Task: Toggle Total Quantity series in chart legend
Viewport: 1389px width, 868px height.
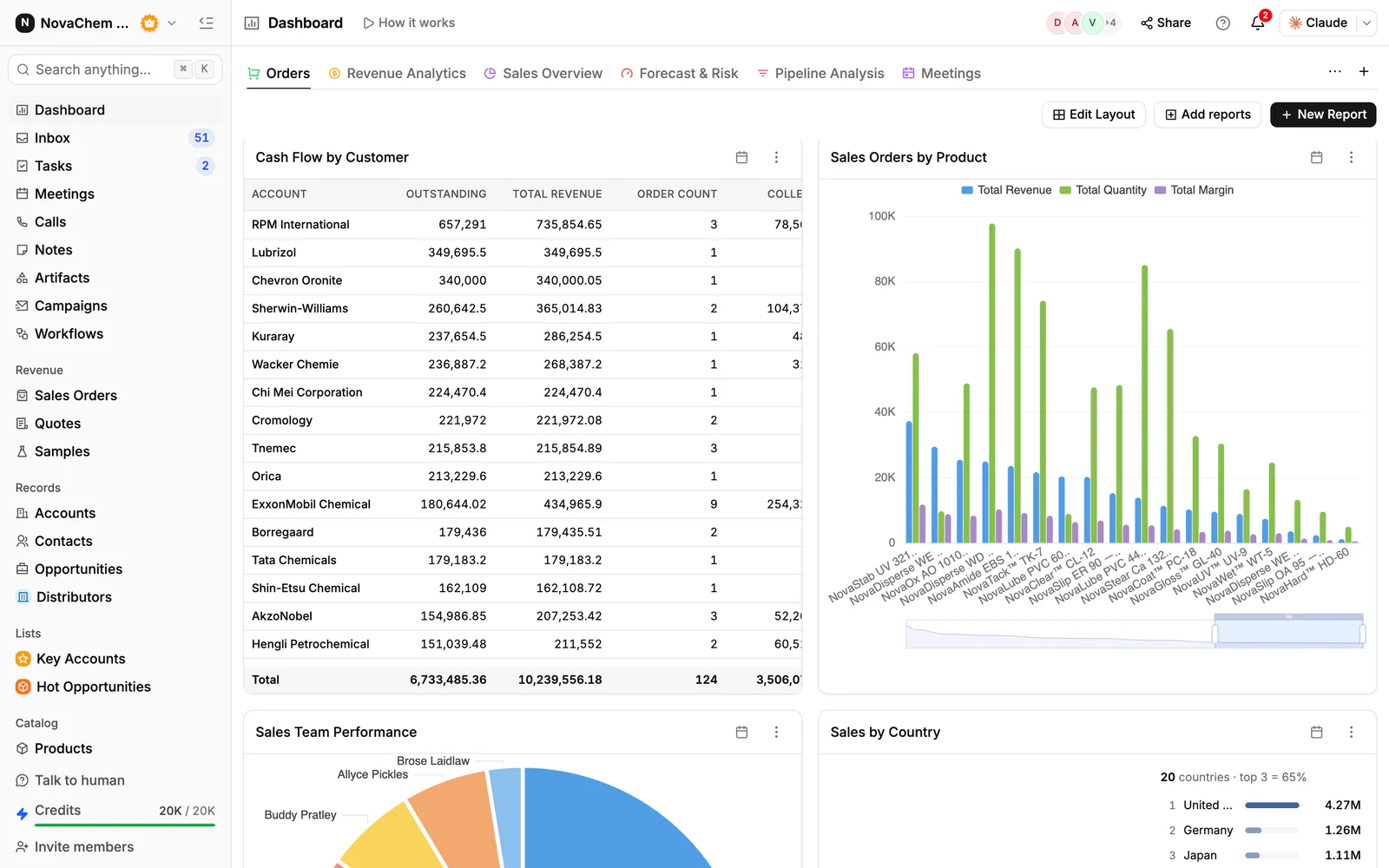Action: [1103, 190]
